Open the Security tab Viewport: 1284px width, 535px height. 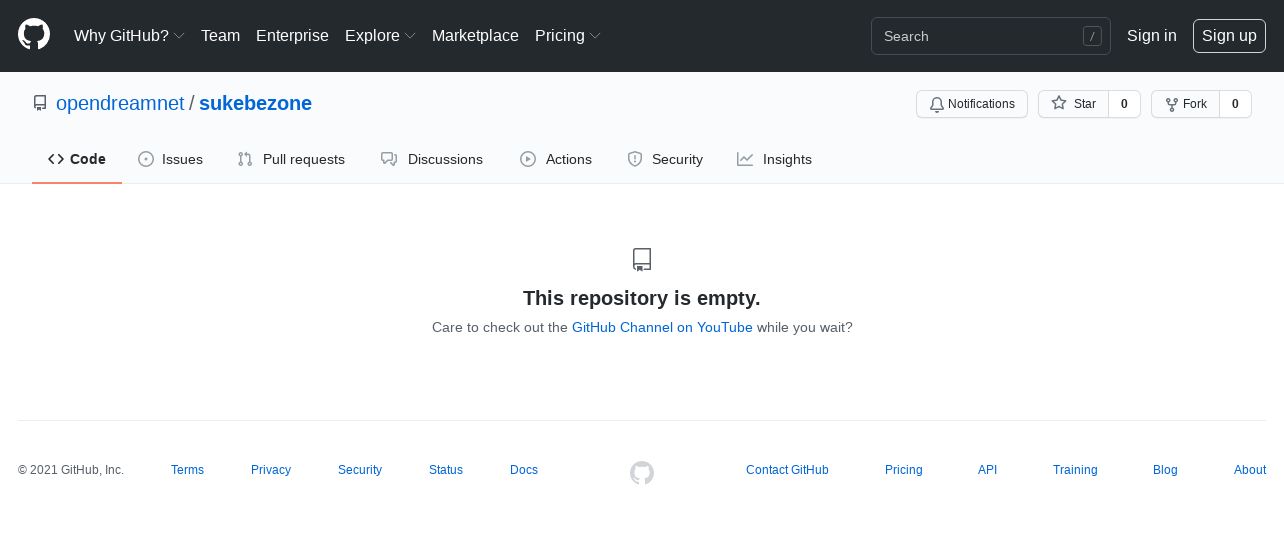pyautogui.click(x=665, y=159)
